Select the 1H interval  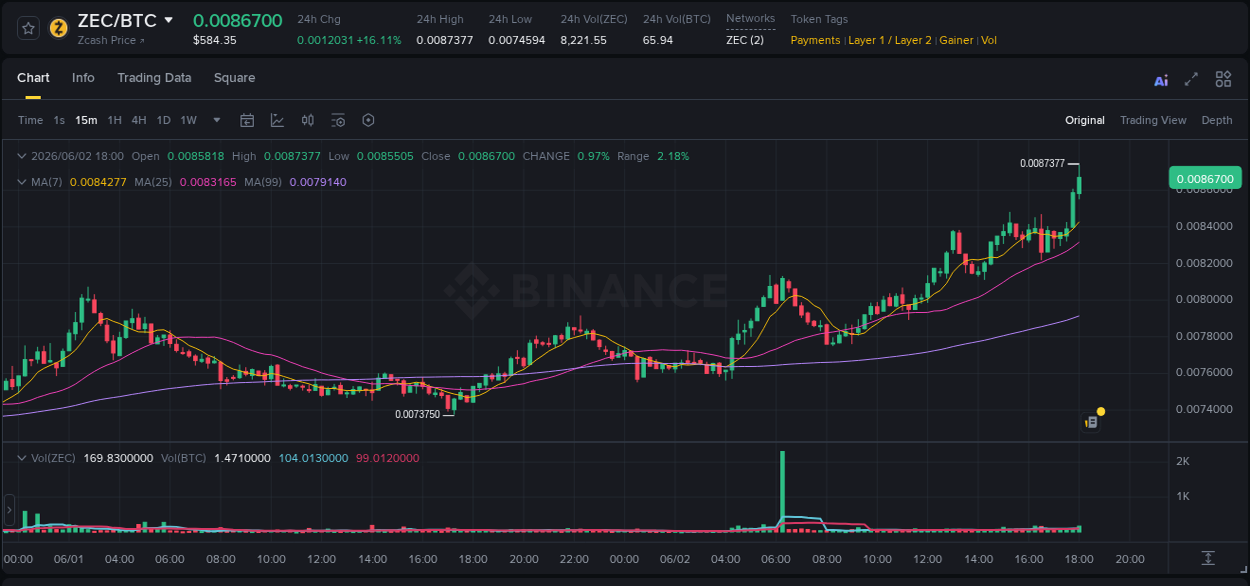coord(114,120)
